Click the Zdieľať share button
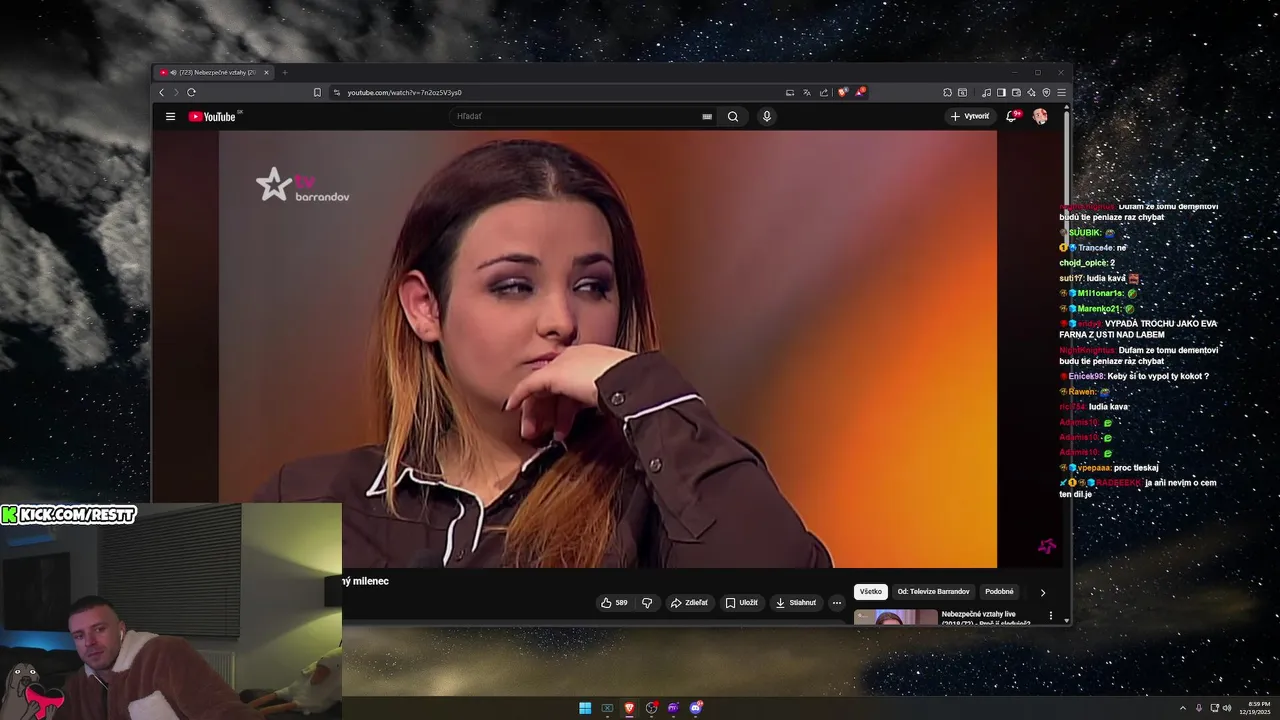Viewport: 1280px width, 720px height. click(689, 603)
